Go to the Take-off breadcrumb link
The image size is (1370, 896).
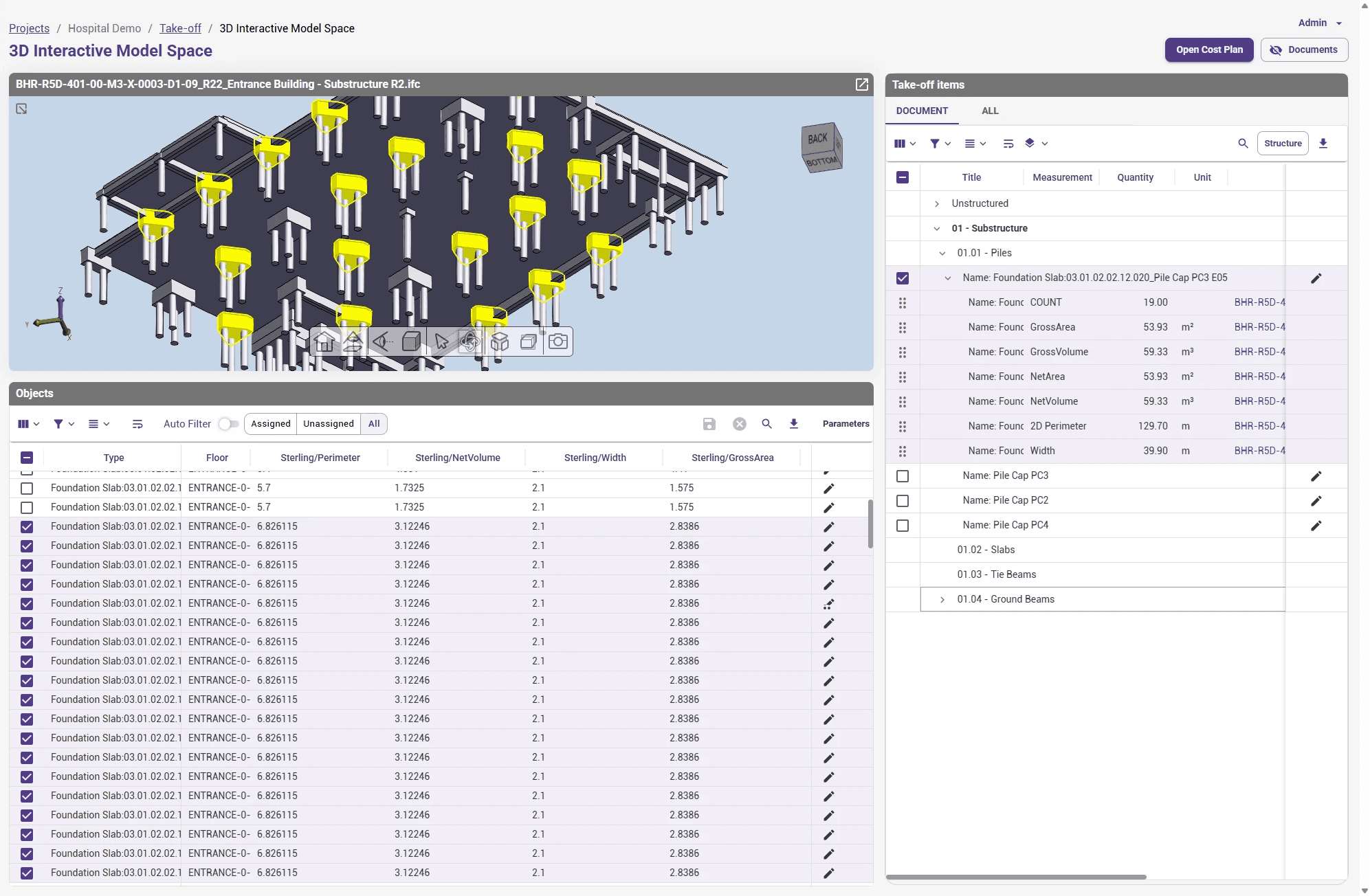point(180,28)
